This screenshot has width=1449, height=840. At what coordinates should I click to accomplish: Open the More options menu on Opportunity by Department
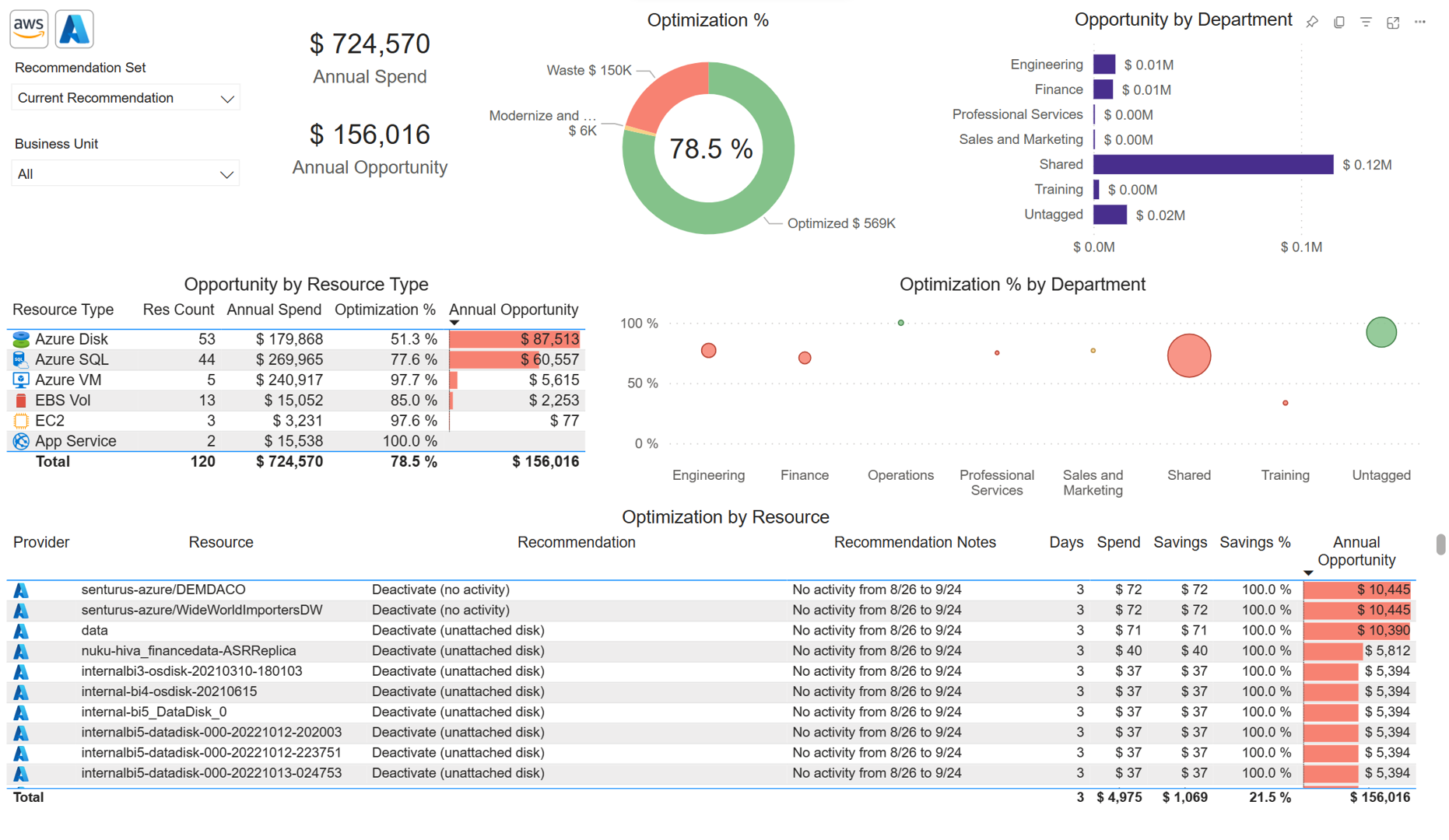(x=1419, y=23)
